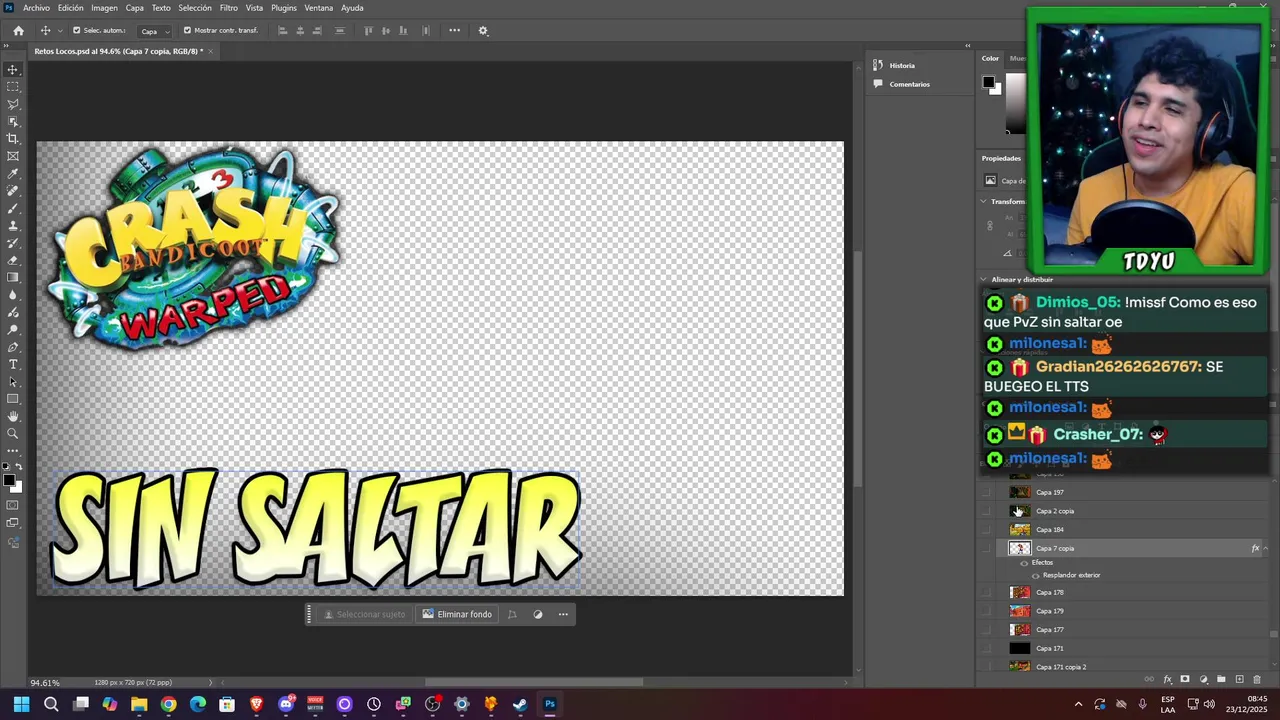The height and width of the screenshot is (720, 1280).
Task: Select the Brush tool
Action: pos(13,208)
